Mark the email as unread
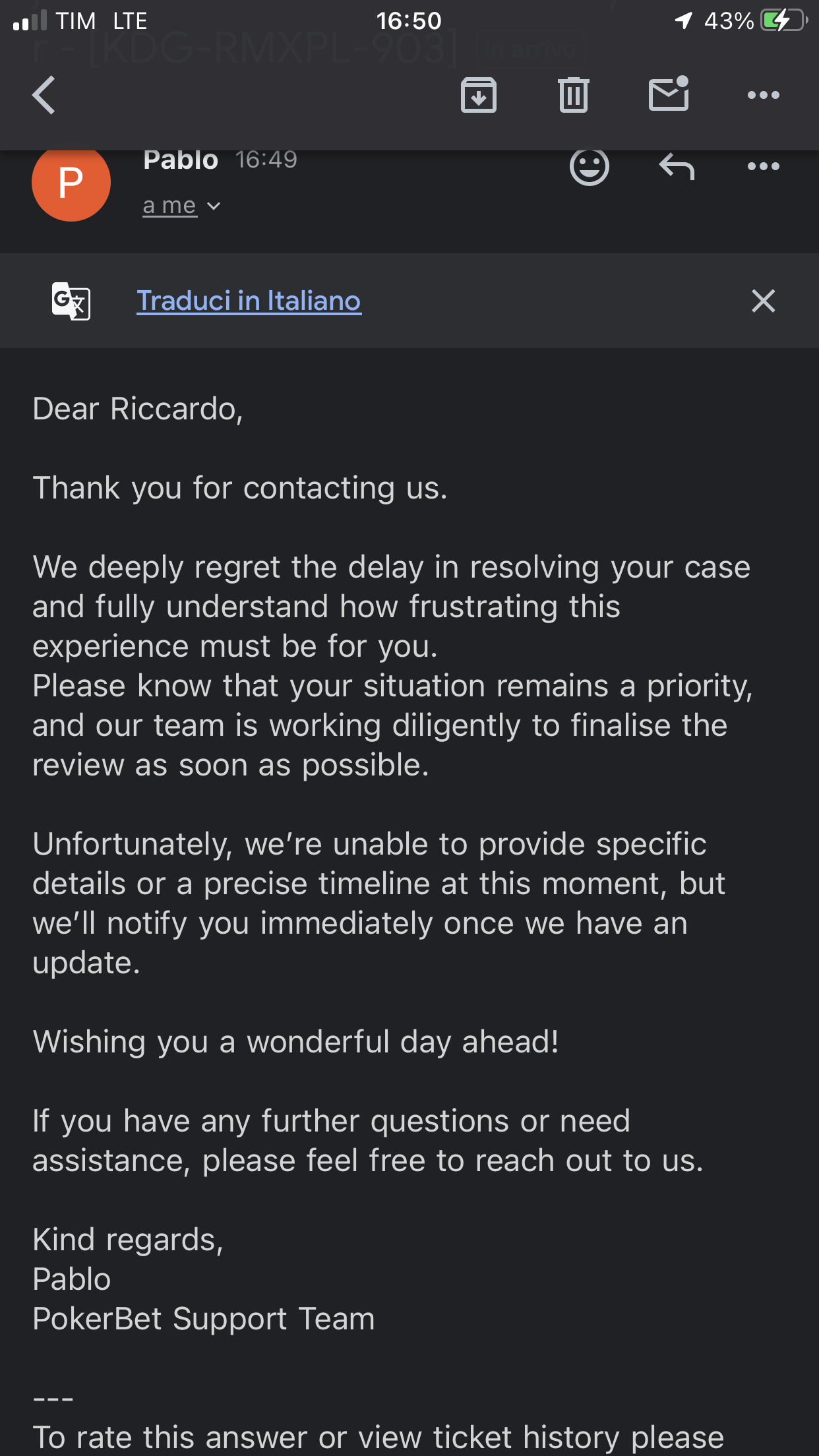The height and width of the screenshot is (1456, 819). [x=669, y=94]
